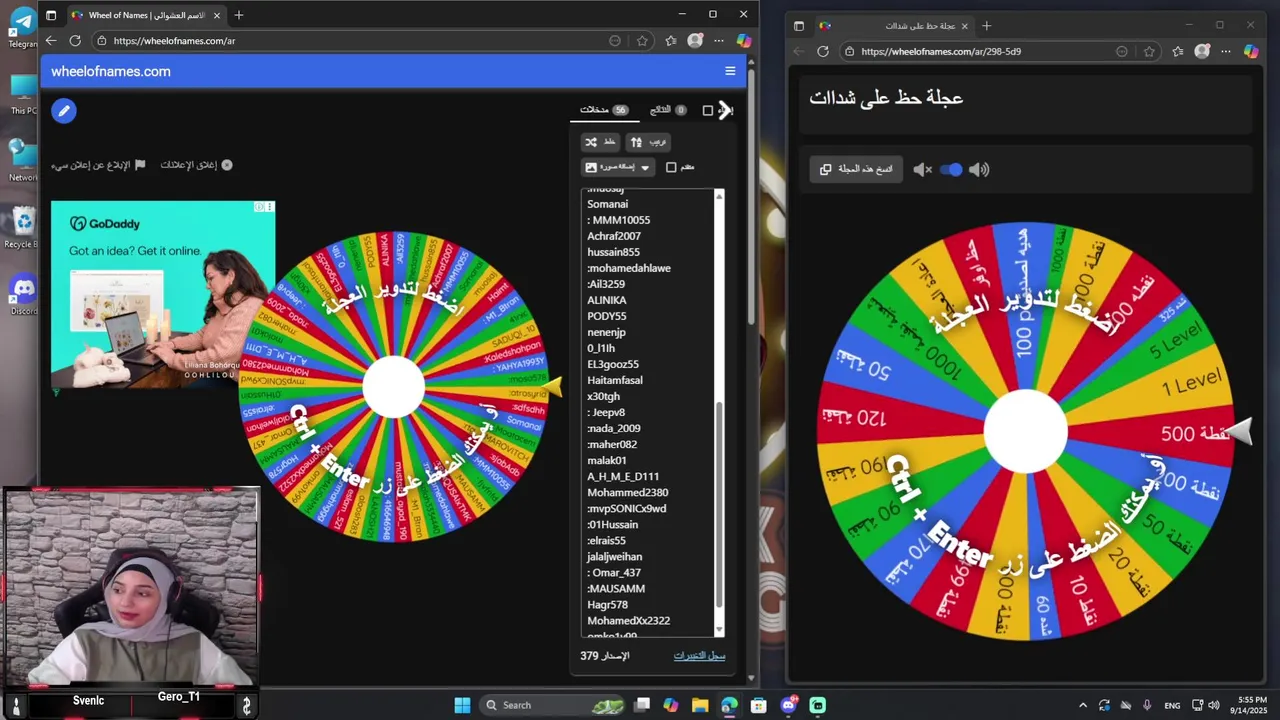Screen dimensions: 1280x720
Task: Open tab actions menu in the left browser
Action: pos(51,15)
